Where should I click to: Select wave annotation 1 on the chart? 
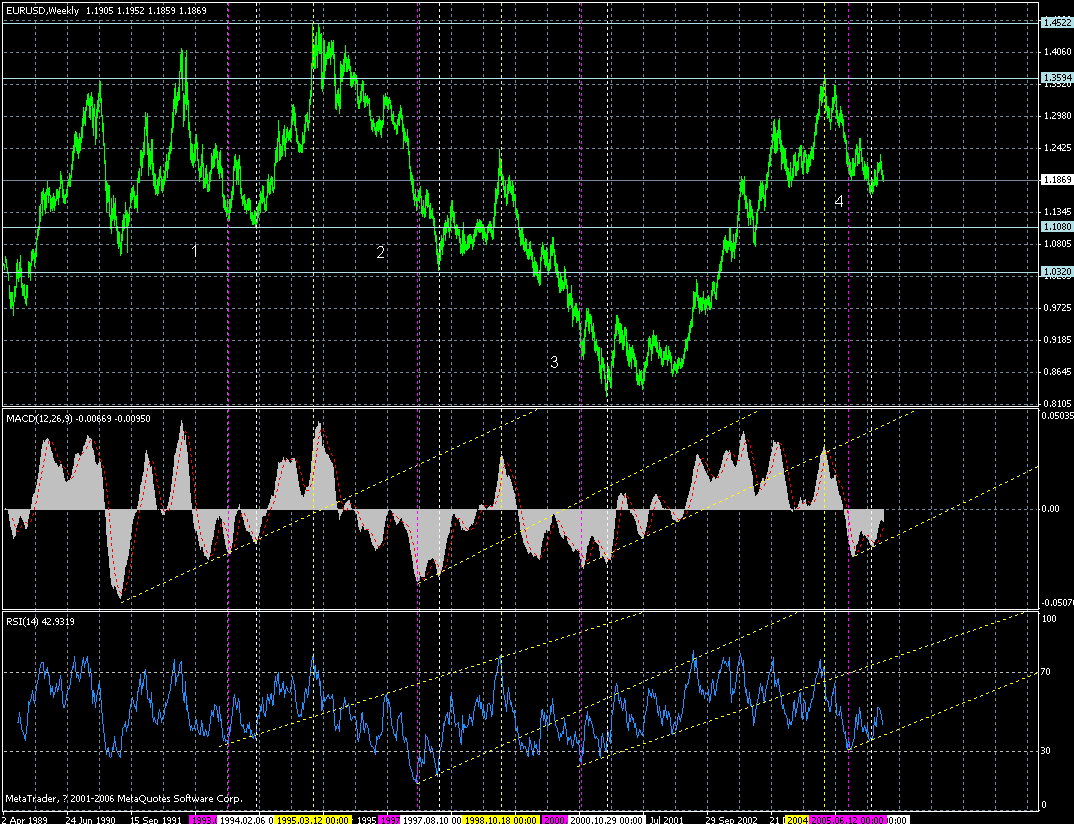tap(196, 252)
